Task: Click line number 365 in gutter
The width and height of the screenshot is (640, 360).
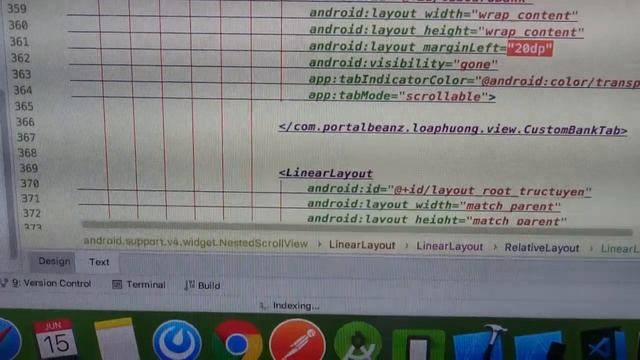Action: [x=24, y=107]
